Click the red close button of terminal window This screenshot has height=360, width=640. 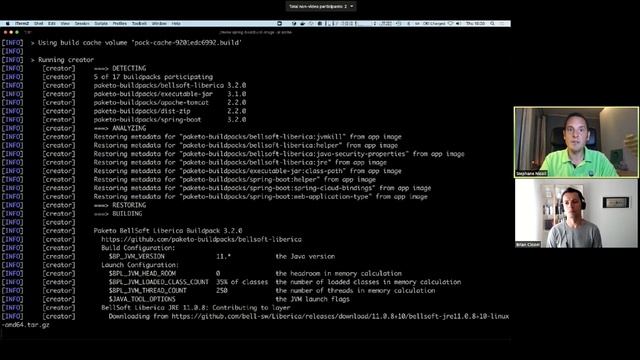(5, 32)
